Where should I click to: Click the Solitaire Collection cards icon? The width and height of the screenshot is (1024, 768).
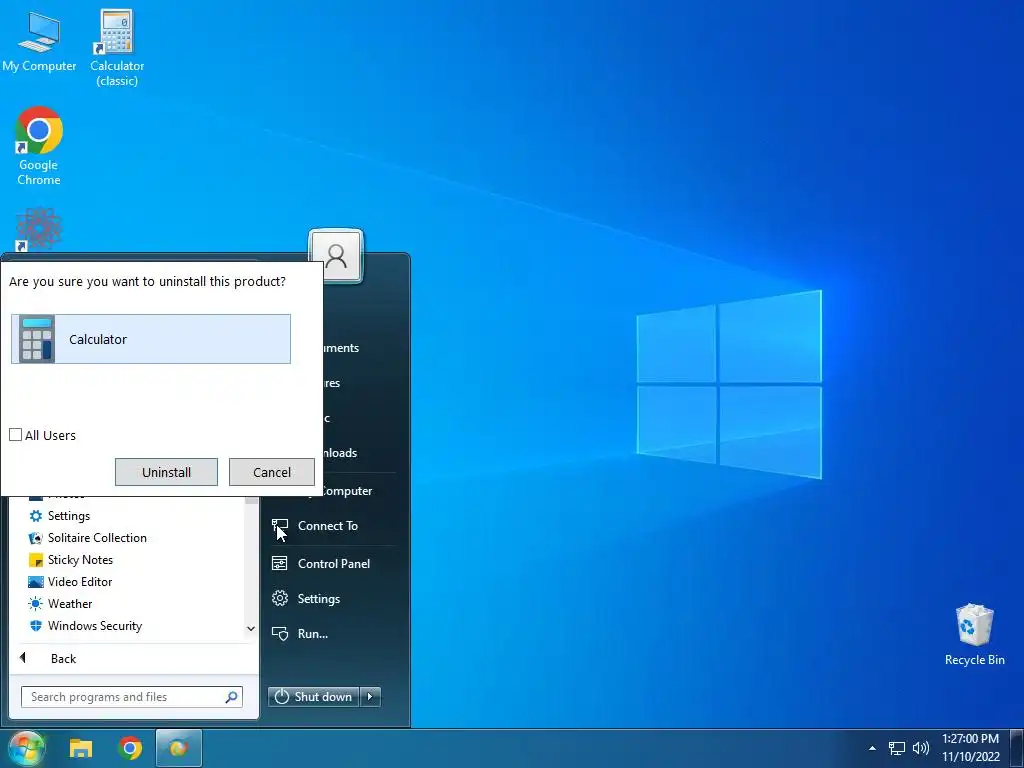pos(35,538)
